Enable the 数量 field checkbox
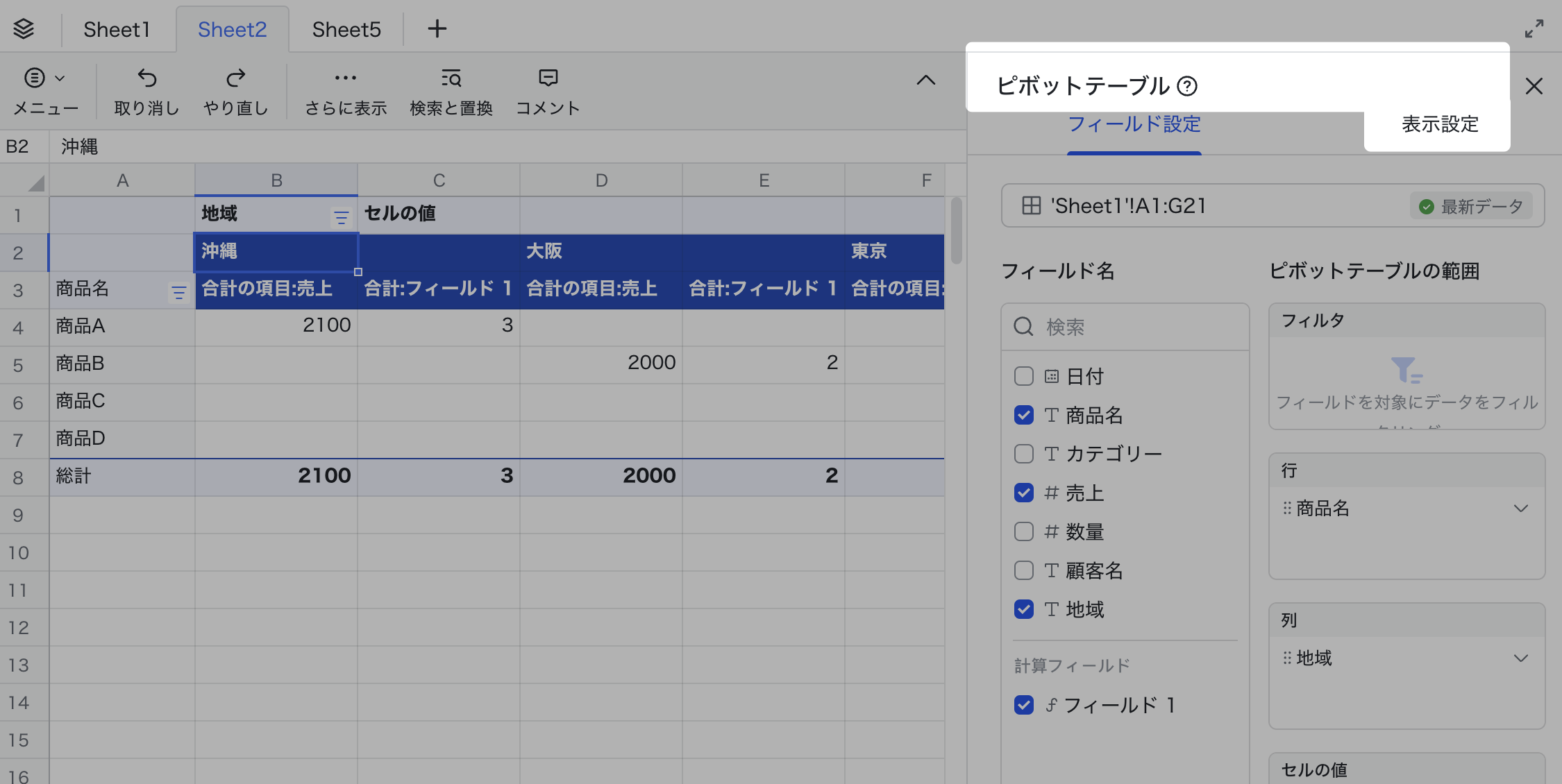 tap(1023, 531)
